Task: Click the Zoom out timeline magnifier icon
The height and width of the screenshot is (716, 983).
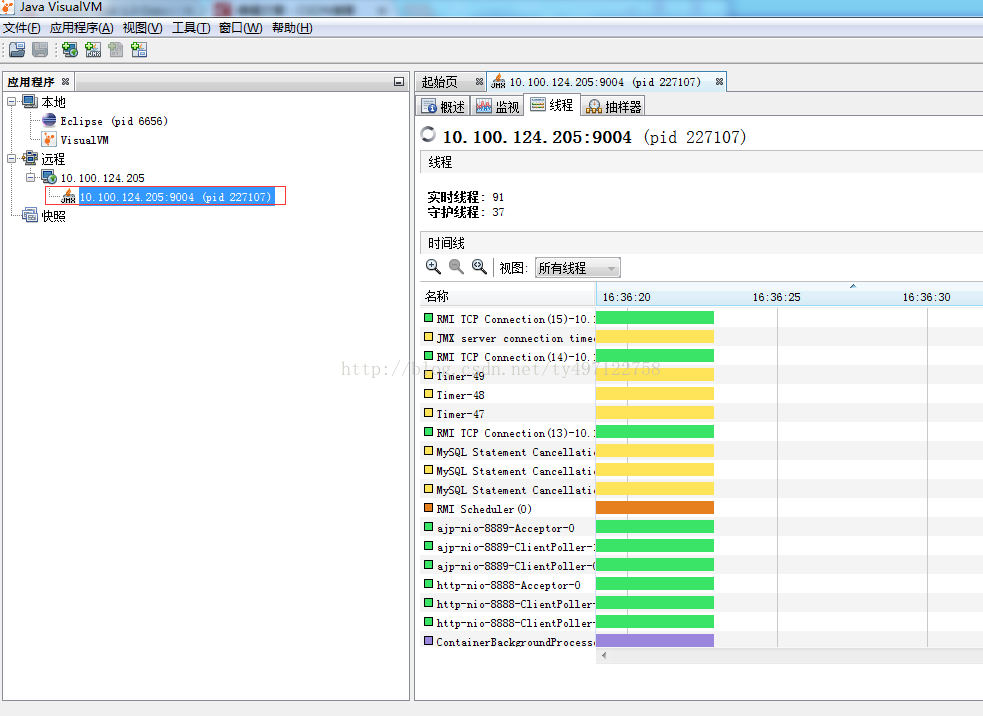Action: (x=456, y=267)
